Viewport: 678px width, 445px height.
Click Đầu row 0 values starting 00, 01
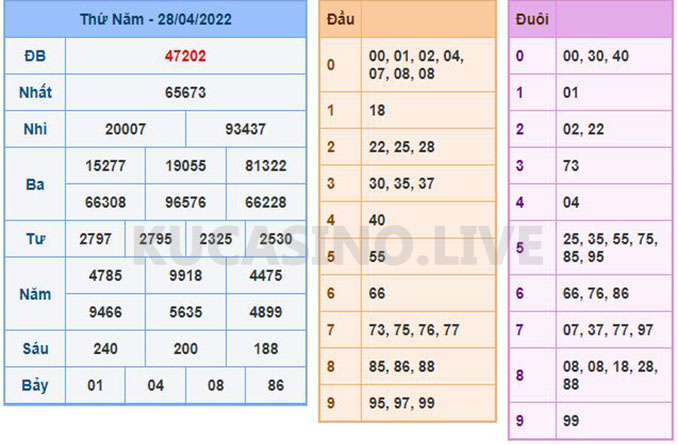tap(416, 65)
